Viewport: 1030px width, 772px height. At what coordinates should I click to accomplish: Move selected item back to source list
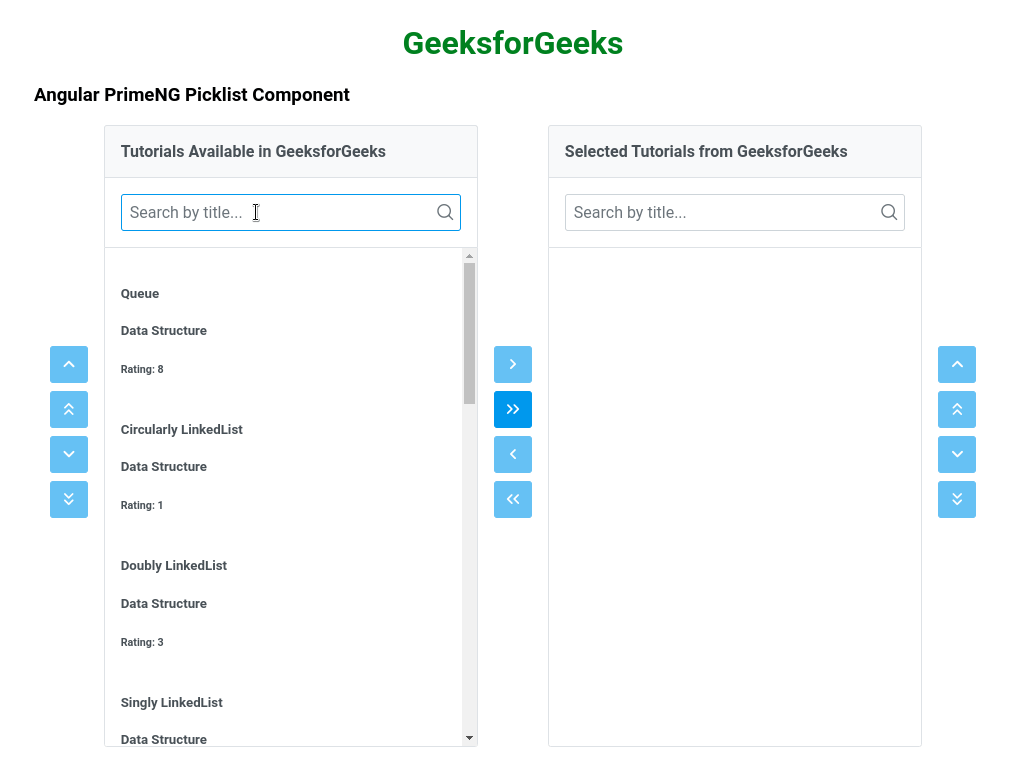click(513, 454)
